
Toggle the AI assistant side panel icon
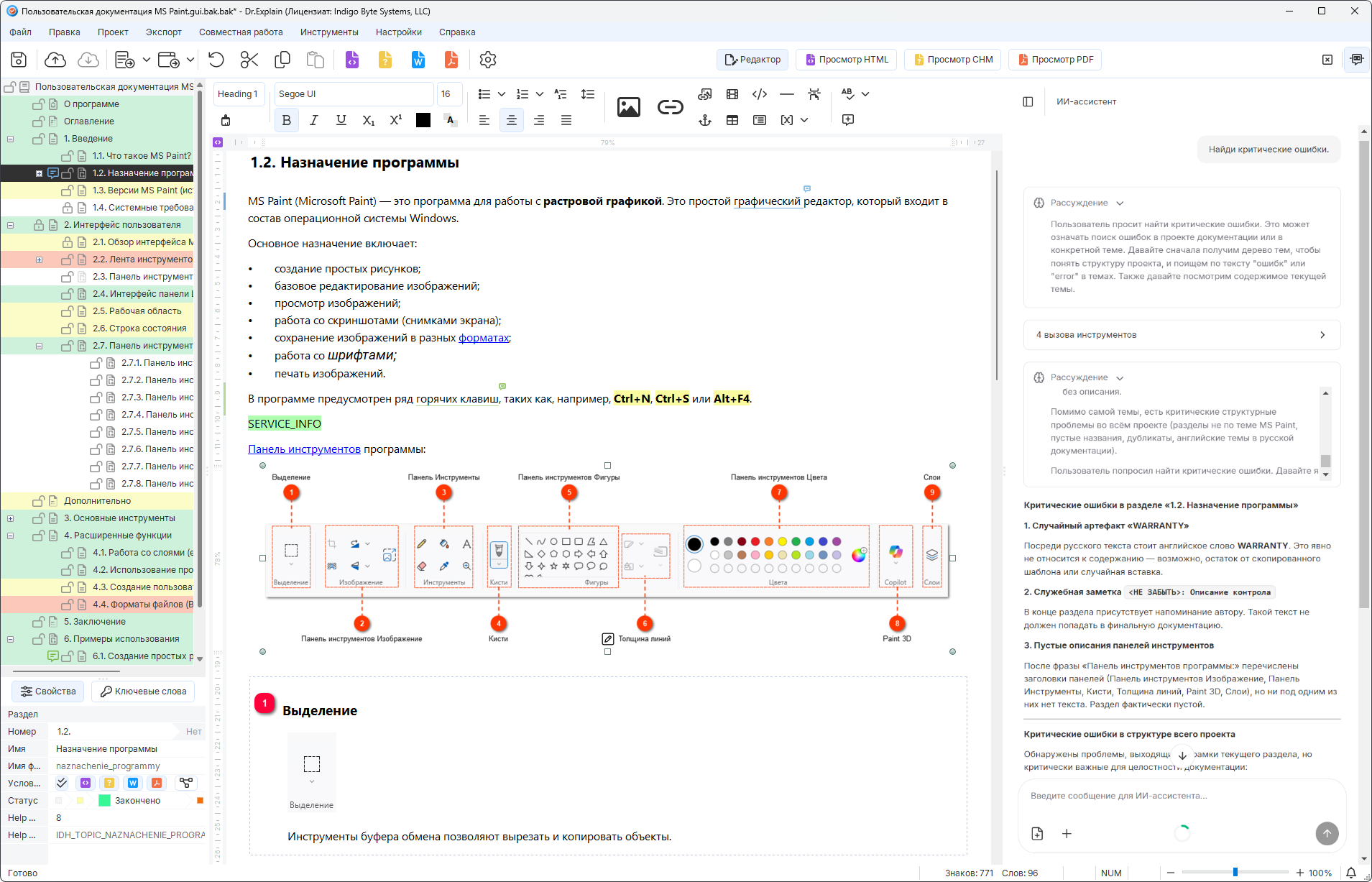(x=1357, y=60)
